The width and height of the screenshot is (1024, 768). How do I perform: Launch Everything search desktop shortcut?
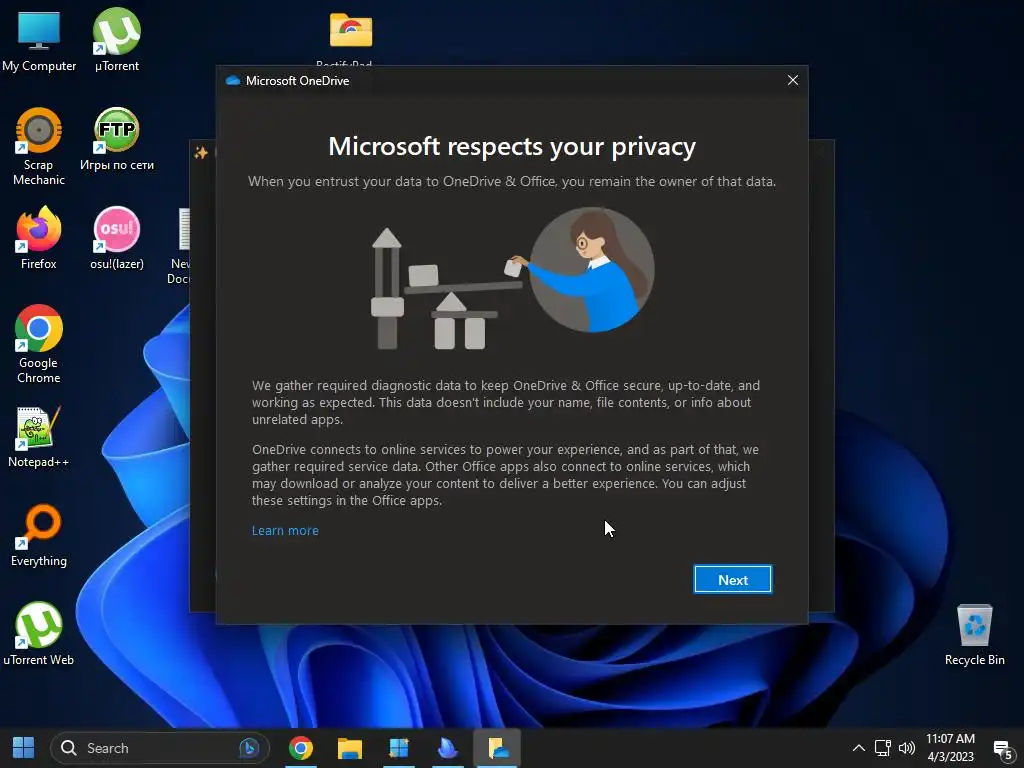pos(39,536)
